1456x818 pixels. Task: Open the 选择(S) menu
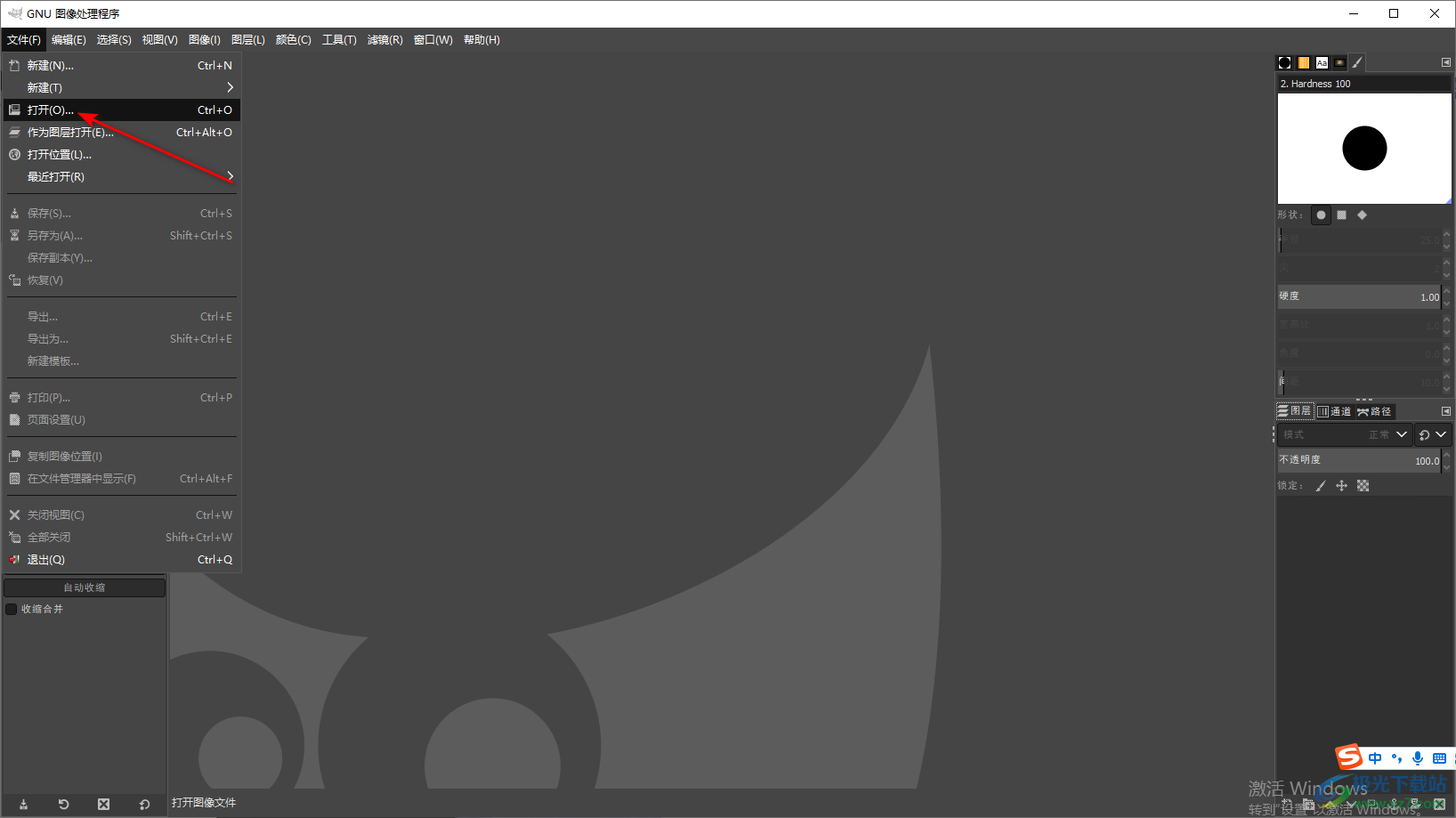tap(114, 40)
